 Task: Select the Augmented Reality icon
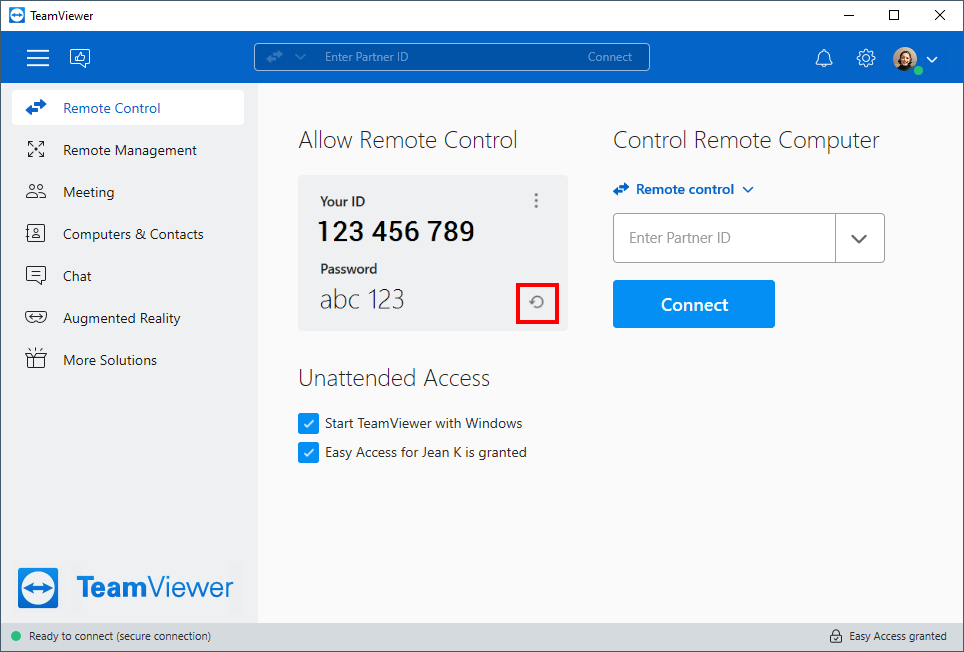(x=37, y=317)
